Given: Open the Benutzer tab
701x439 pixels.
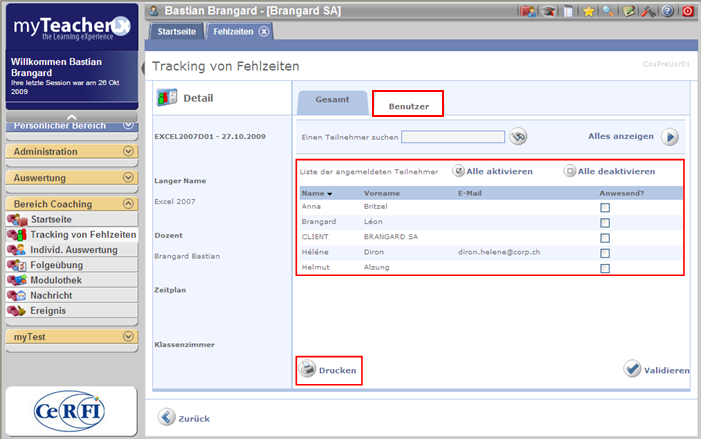Looking at the screenshot, I should (x=407, y=104).
